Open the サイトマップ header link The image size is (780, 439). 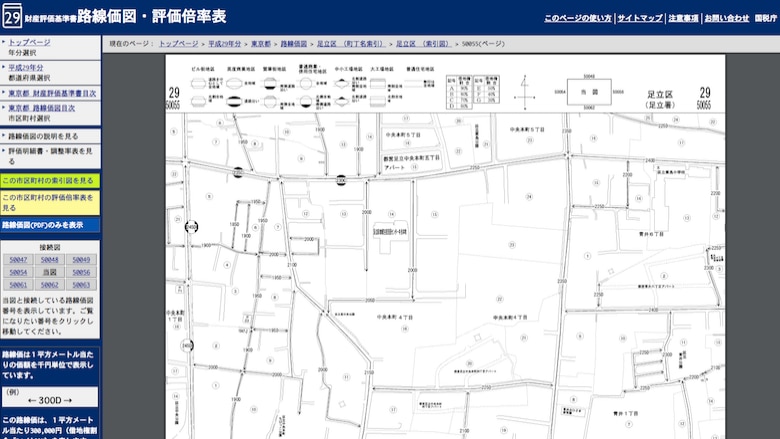click(640, 18)
